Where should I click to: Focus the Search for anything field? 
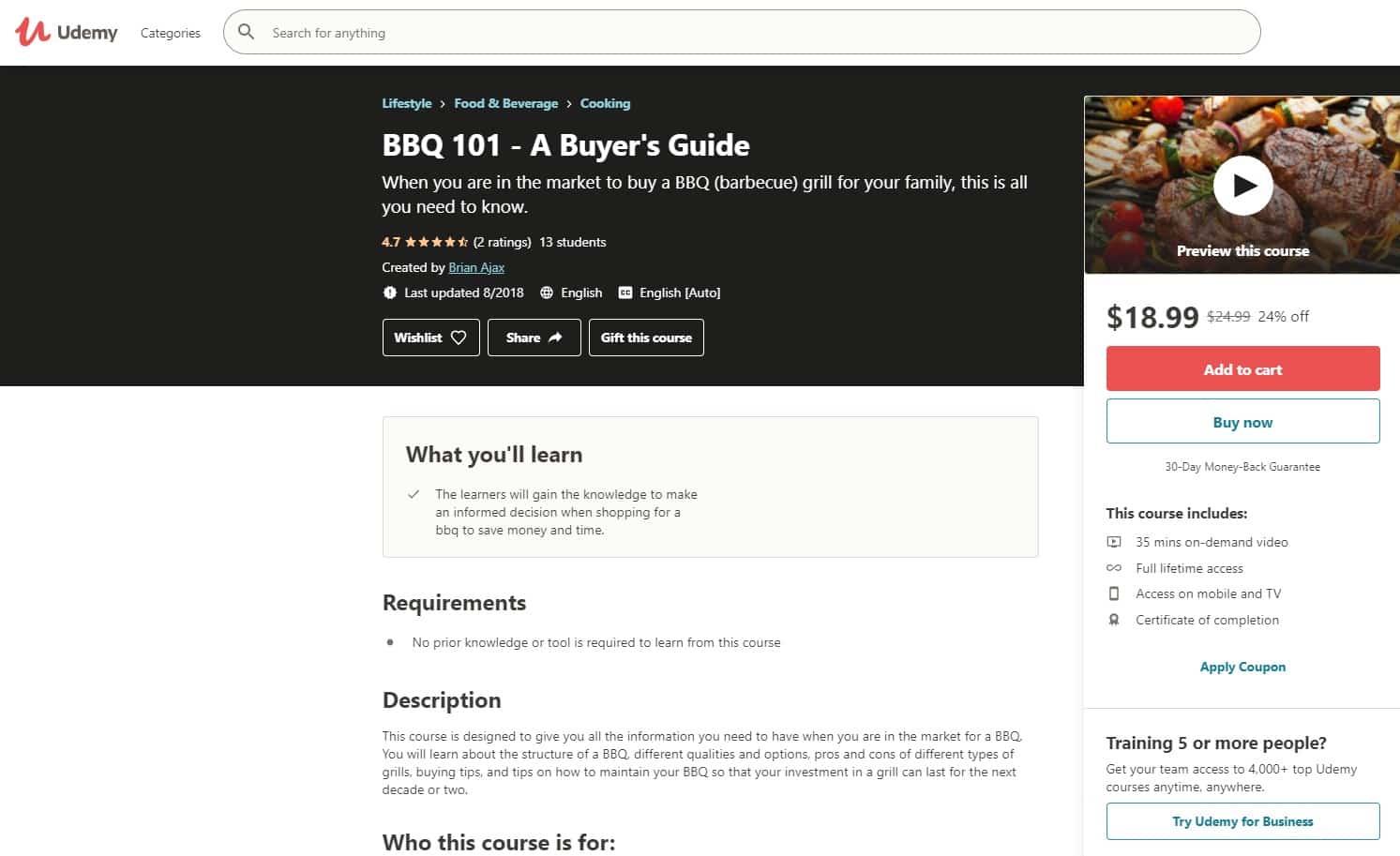point(742,32)
